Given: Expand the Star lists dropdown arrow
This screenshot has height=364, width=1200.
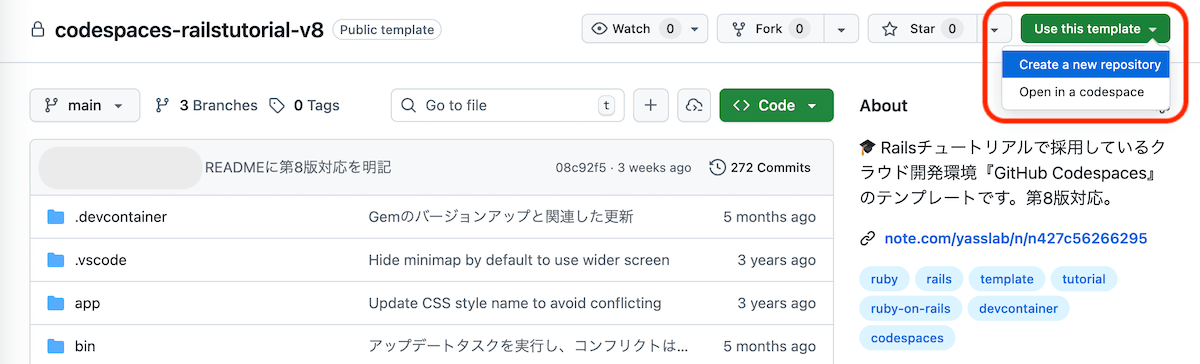Looking at the screenshot, I should click(x=994, y=29).
